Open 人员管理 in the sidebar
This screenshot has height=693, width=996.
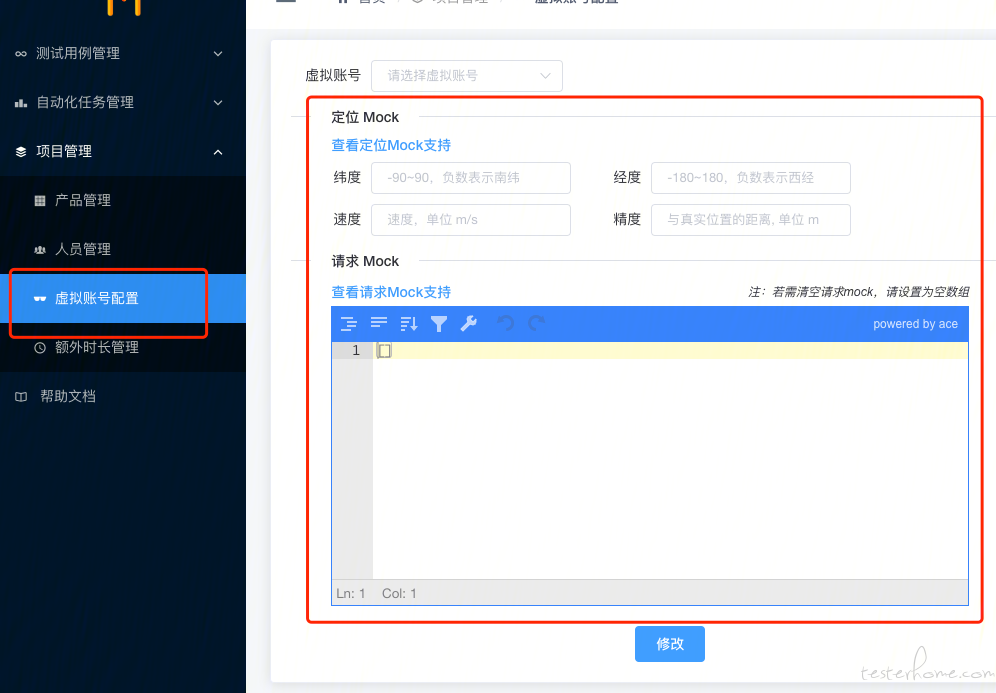(123, 250)
